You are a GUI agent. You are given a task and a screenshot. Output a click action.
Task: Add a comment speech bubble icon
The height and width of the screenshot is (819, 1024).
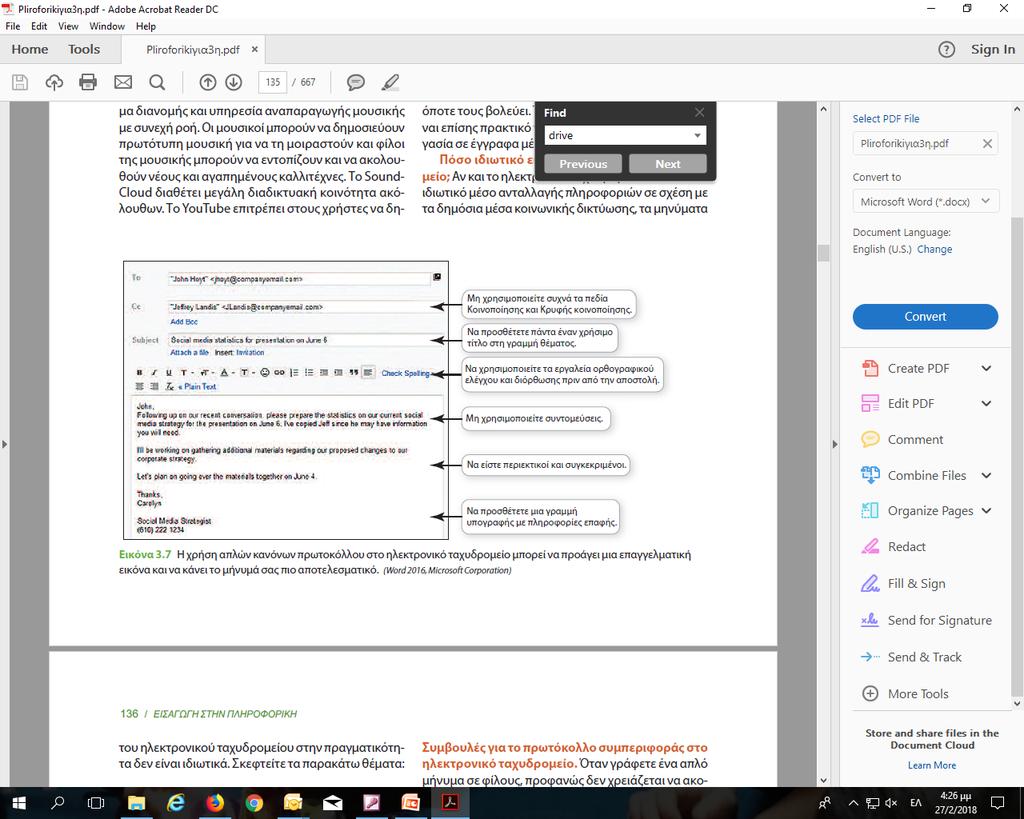pyautogui.click(x=355, y=82)
